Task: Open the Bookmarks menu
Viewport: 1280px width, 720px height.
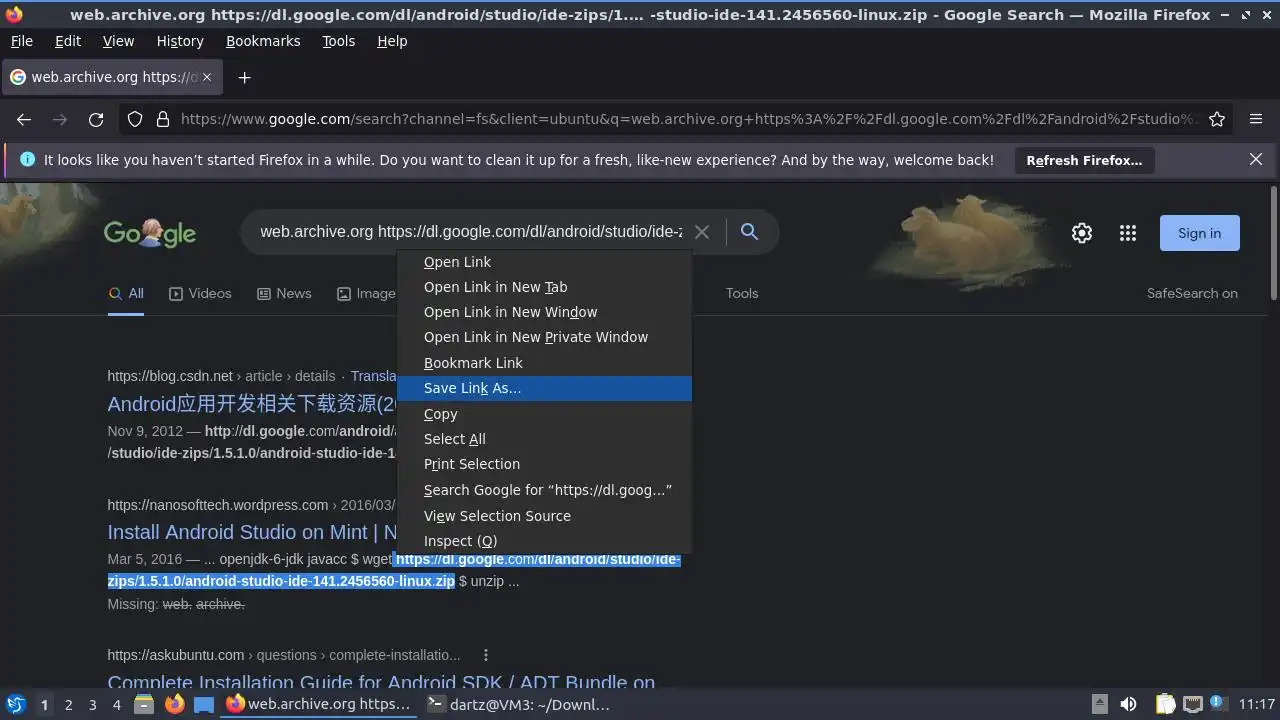Action: (263, 41)
